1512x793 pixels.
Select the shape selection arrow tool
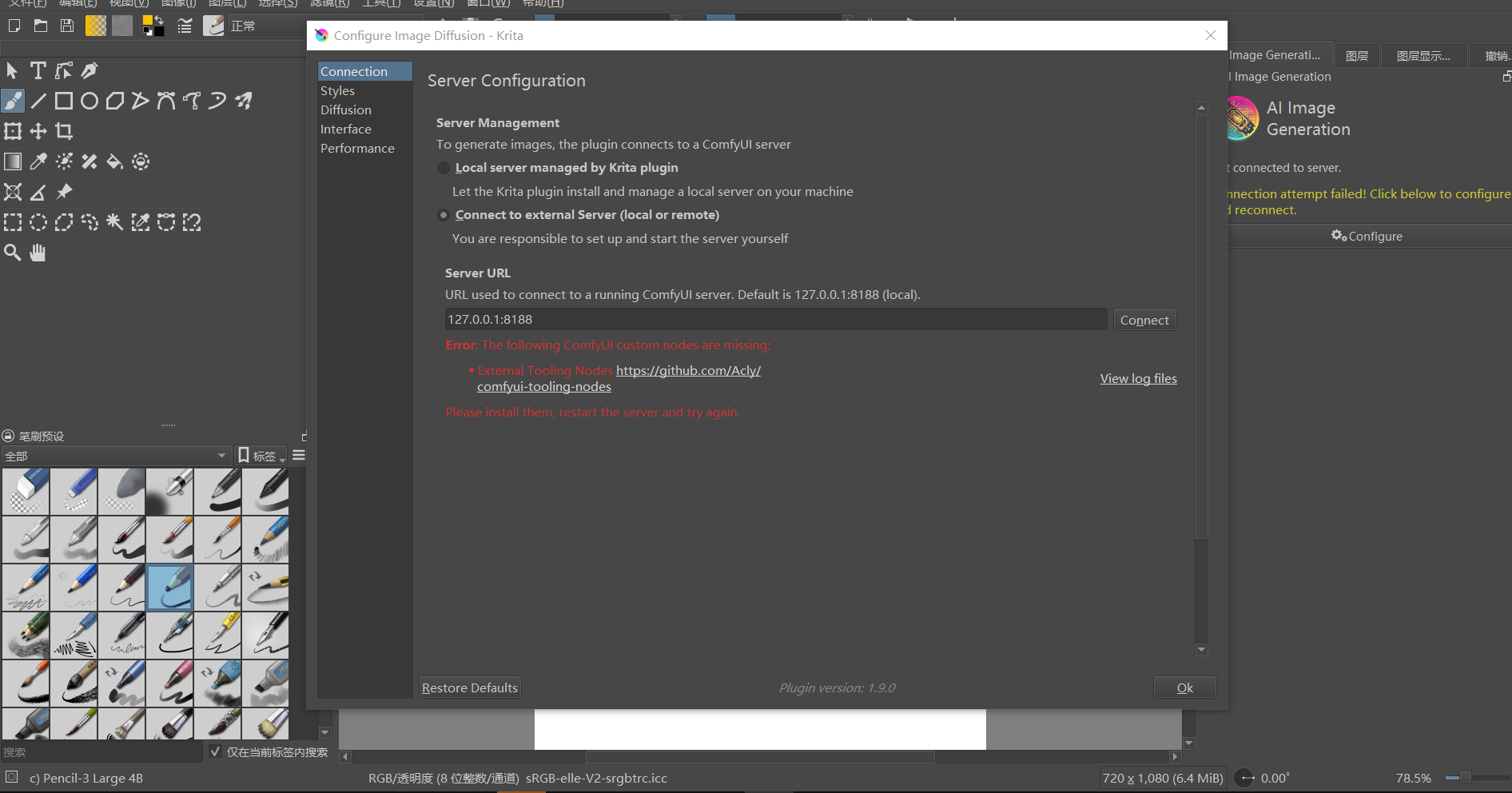click(12, 70)
